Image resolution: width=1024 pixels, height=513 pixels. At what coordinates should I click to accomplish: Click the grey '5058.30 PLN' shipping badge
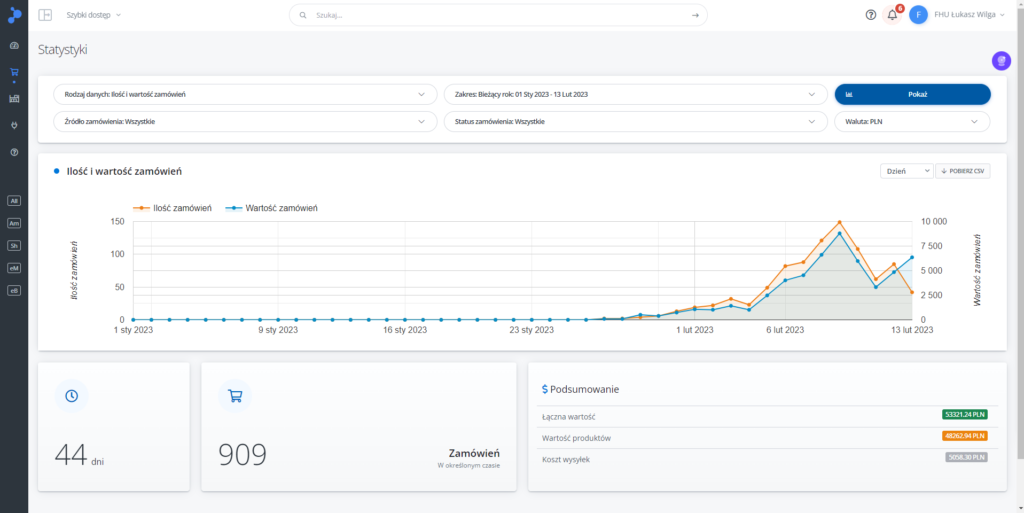[967, 458]
